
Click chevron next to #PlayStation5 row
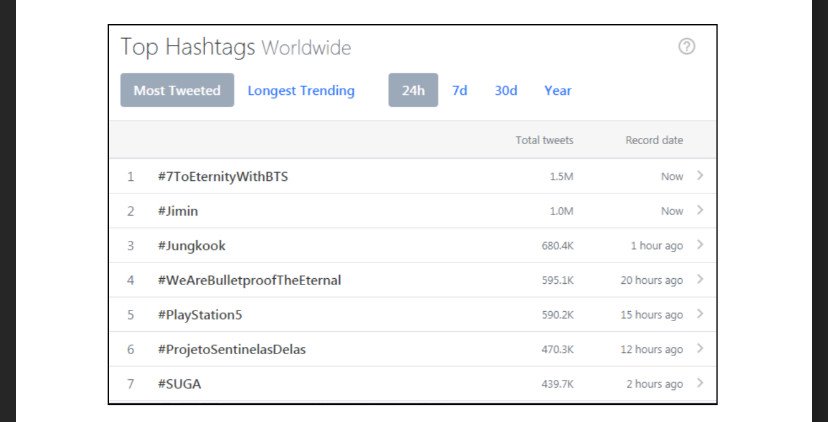coord(700,314)
